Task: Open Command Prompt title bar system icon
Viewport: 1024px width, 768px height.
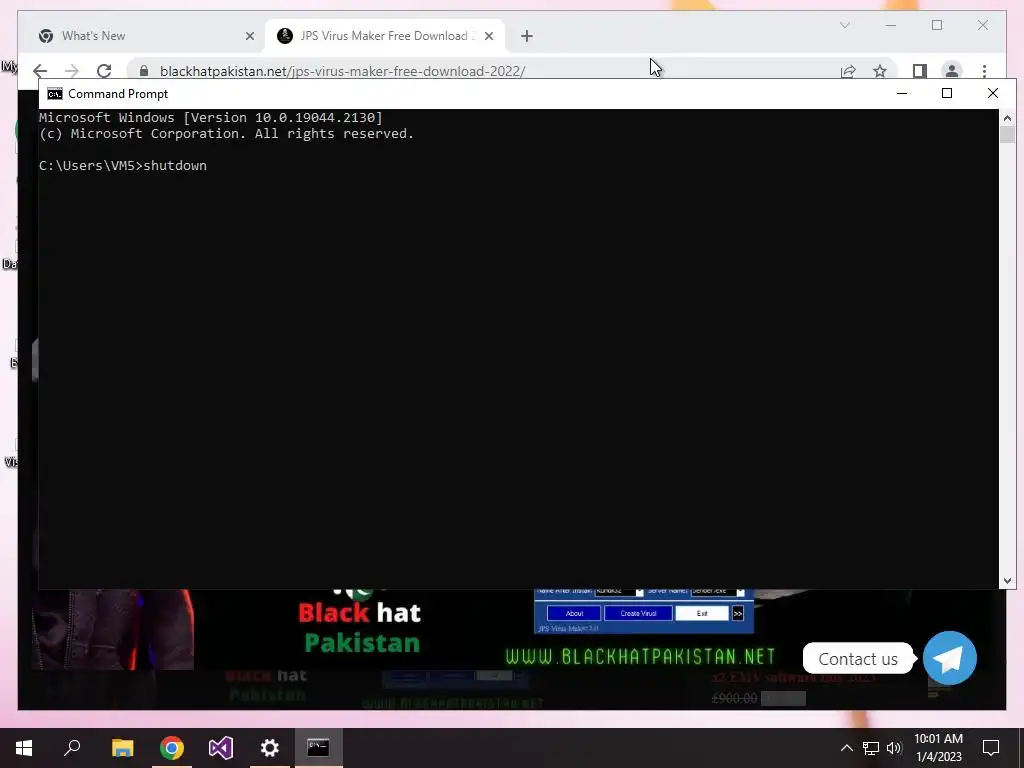Action: pos(55,94)
